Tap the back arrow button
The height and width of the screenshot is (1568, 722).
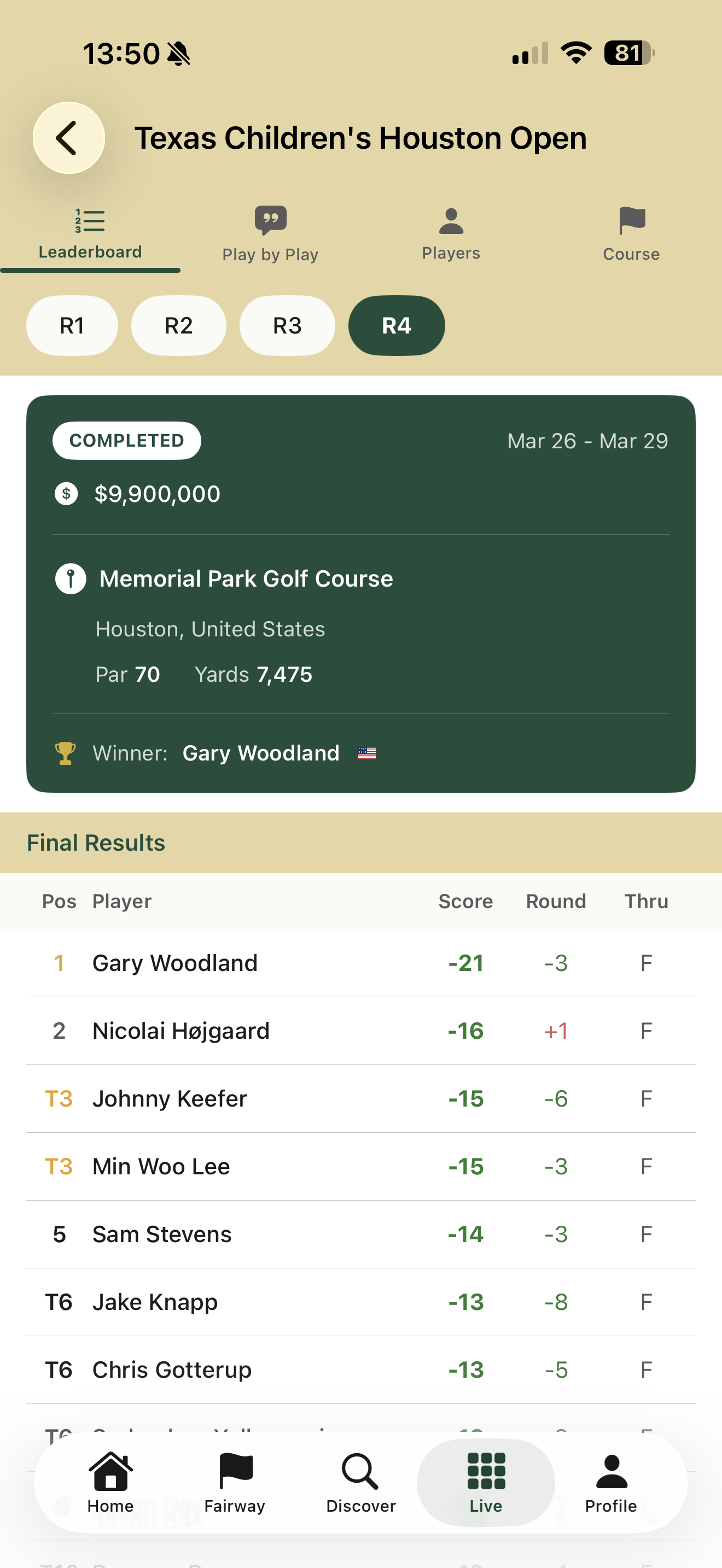(x=68, y=138)
